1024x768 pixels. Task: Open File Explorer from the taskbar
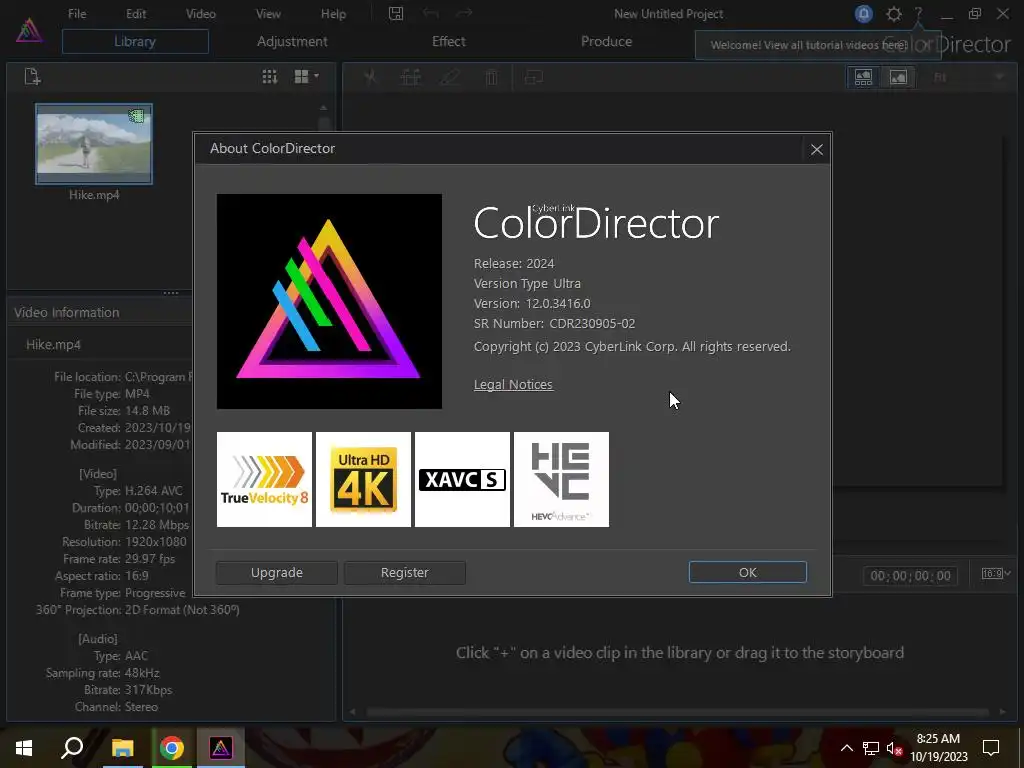coord(122,748)
